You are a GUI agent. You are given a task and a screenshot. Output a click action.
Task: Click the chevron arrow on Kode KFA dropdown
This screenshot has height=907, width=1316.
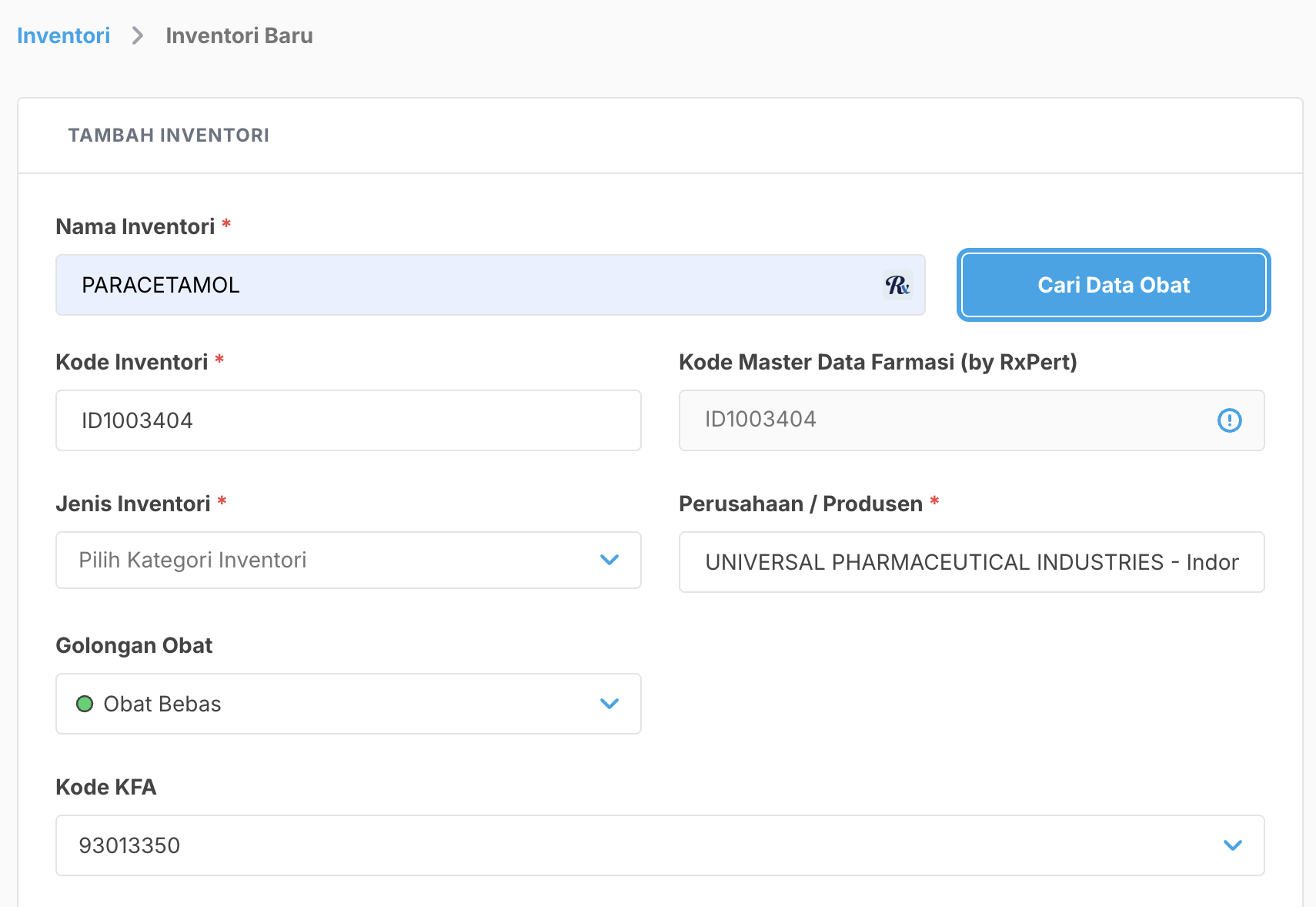tap(1233, 845)
